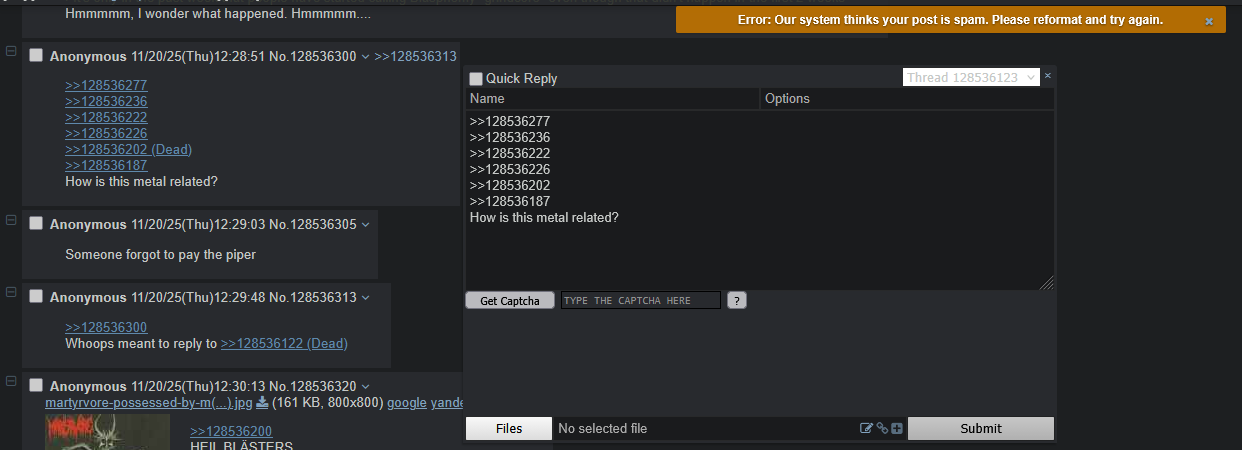The height and width of the screenshot is (450, 1242).
Task: Submit the quick reply post
Action: pyautogui.click(x=981, y=428)
